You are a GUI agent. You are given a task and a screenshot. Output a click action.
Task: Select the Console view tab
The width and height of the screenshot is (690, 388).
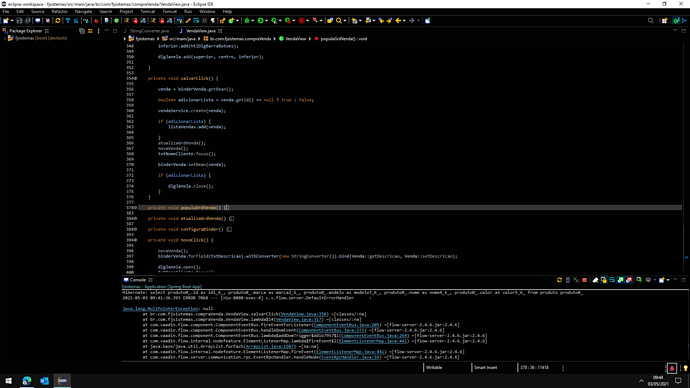(137, 280)
